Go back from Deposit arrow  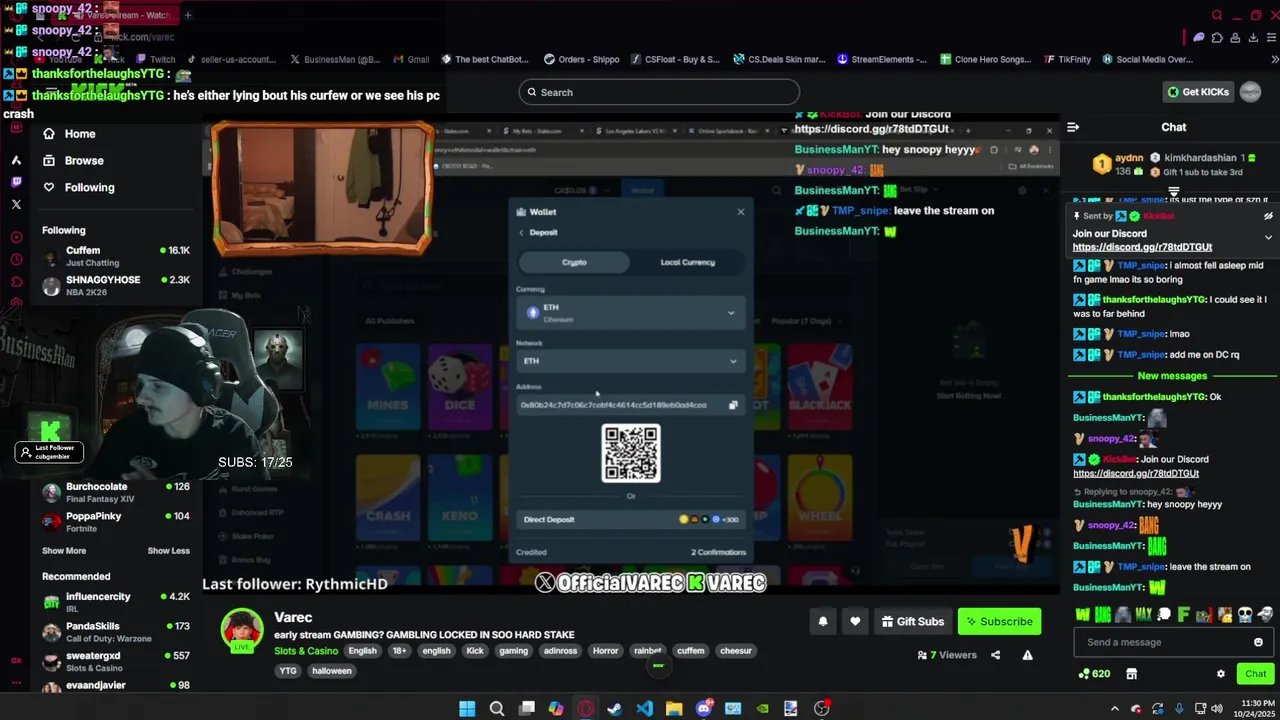click(x=521, y=232)
